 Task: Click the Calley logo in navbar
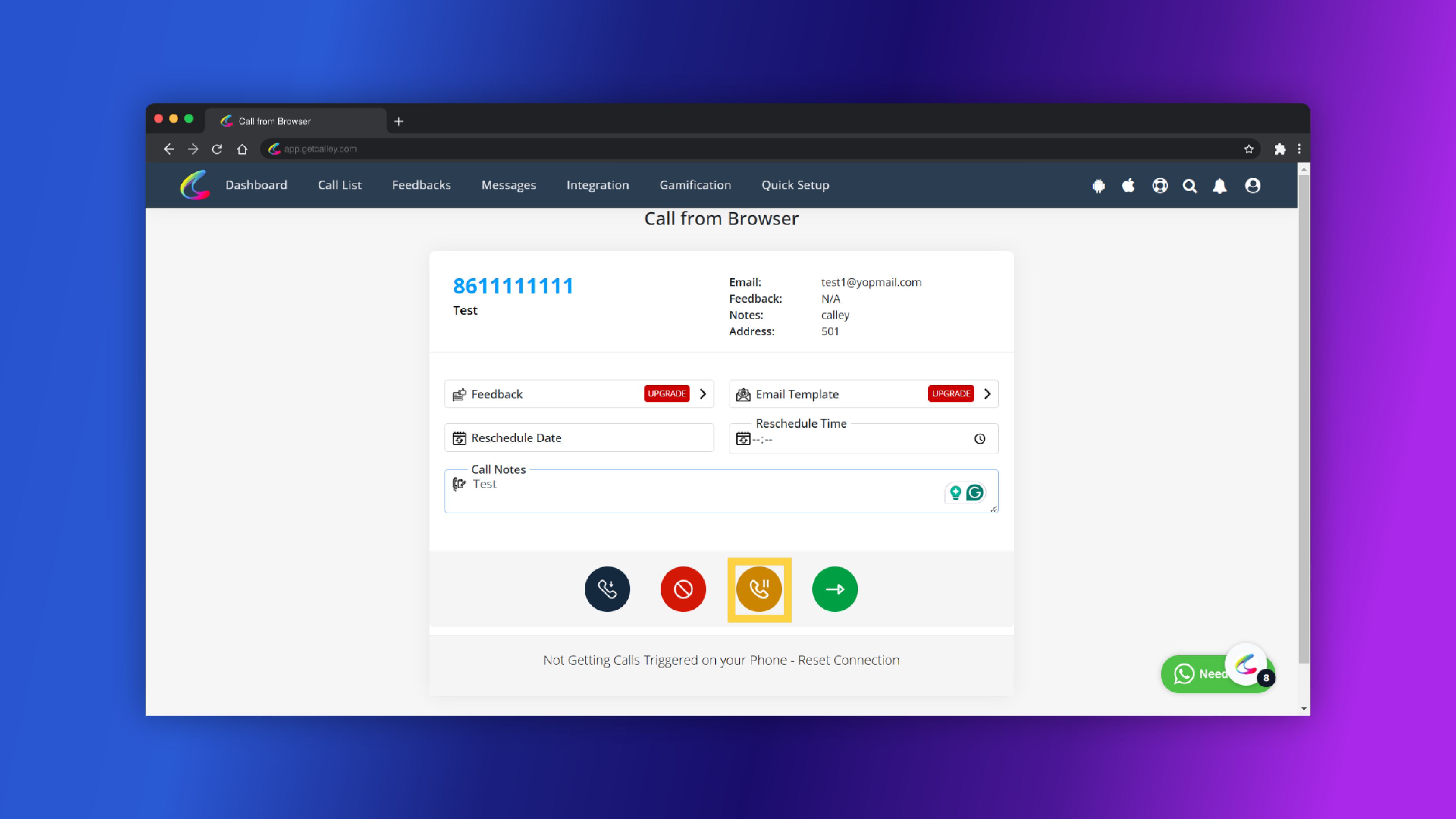click(x=195, y=185)
